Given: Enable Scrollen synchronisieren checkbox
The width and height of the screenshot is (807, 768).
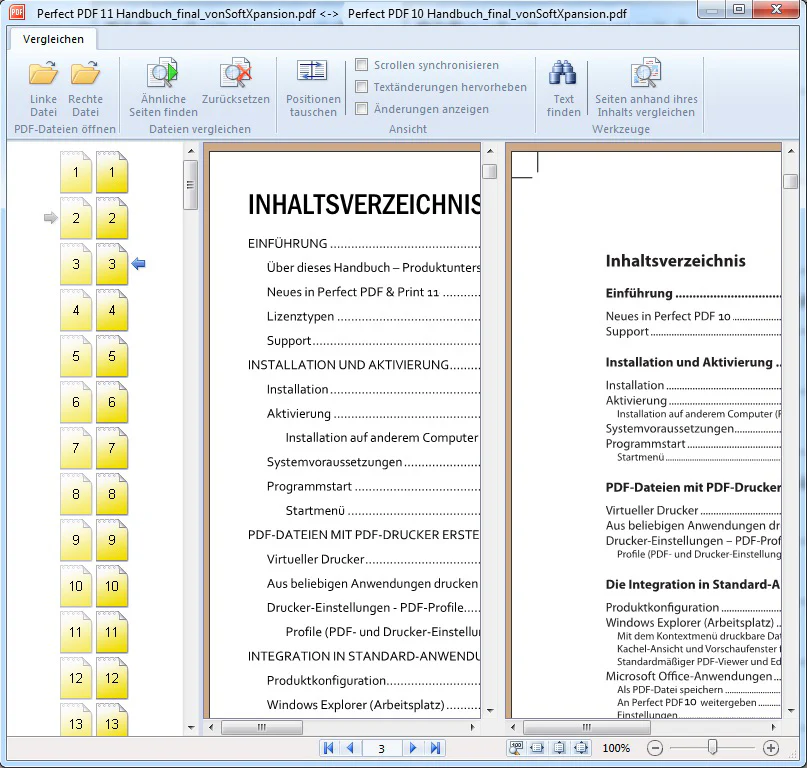Looking at the screenshot, I should coord(362,65).
